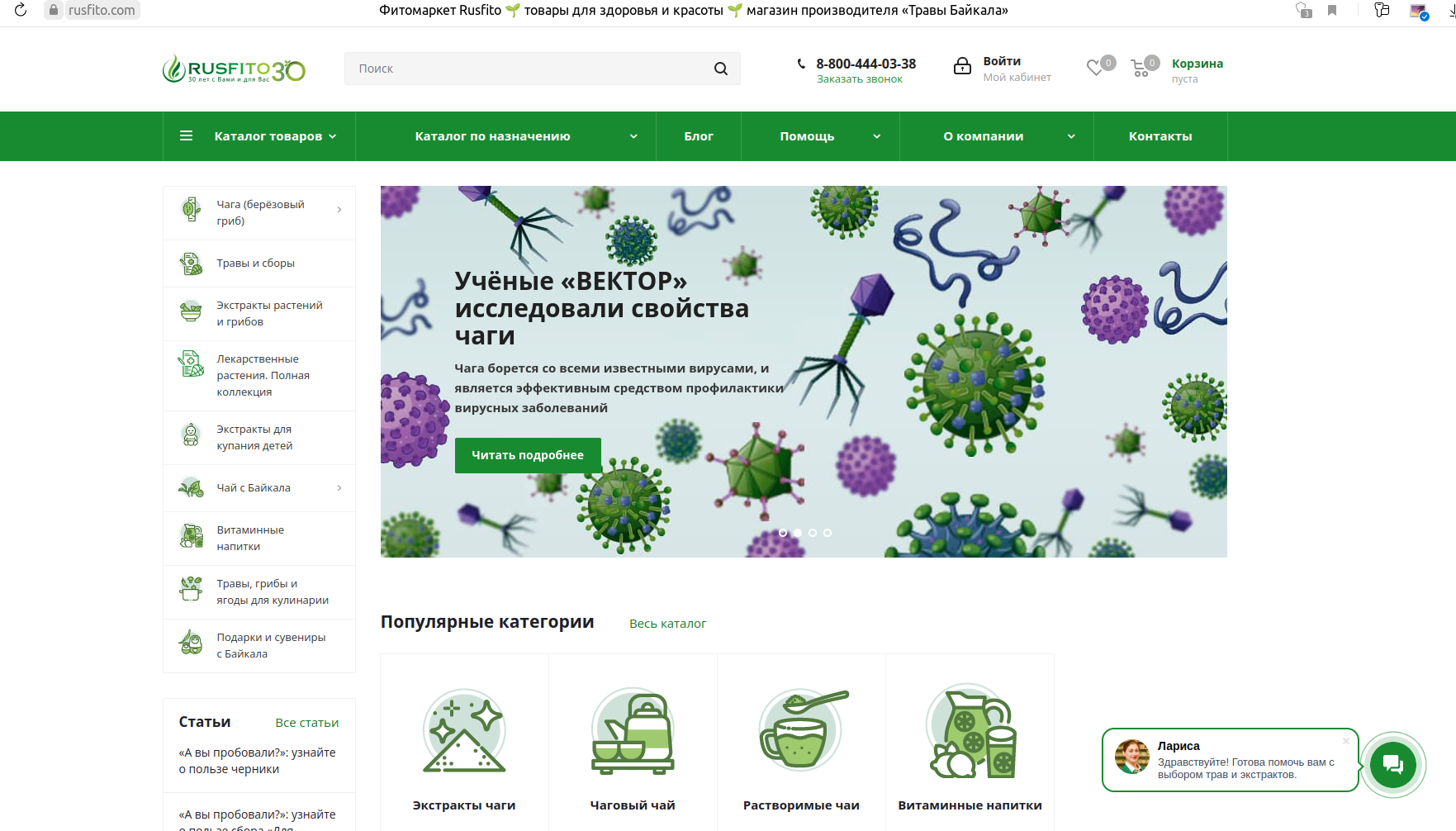This screenshot has height=831, width=1456.
Task: Click the browser reload icon
Action: (x=21, y=10)
